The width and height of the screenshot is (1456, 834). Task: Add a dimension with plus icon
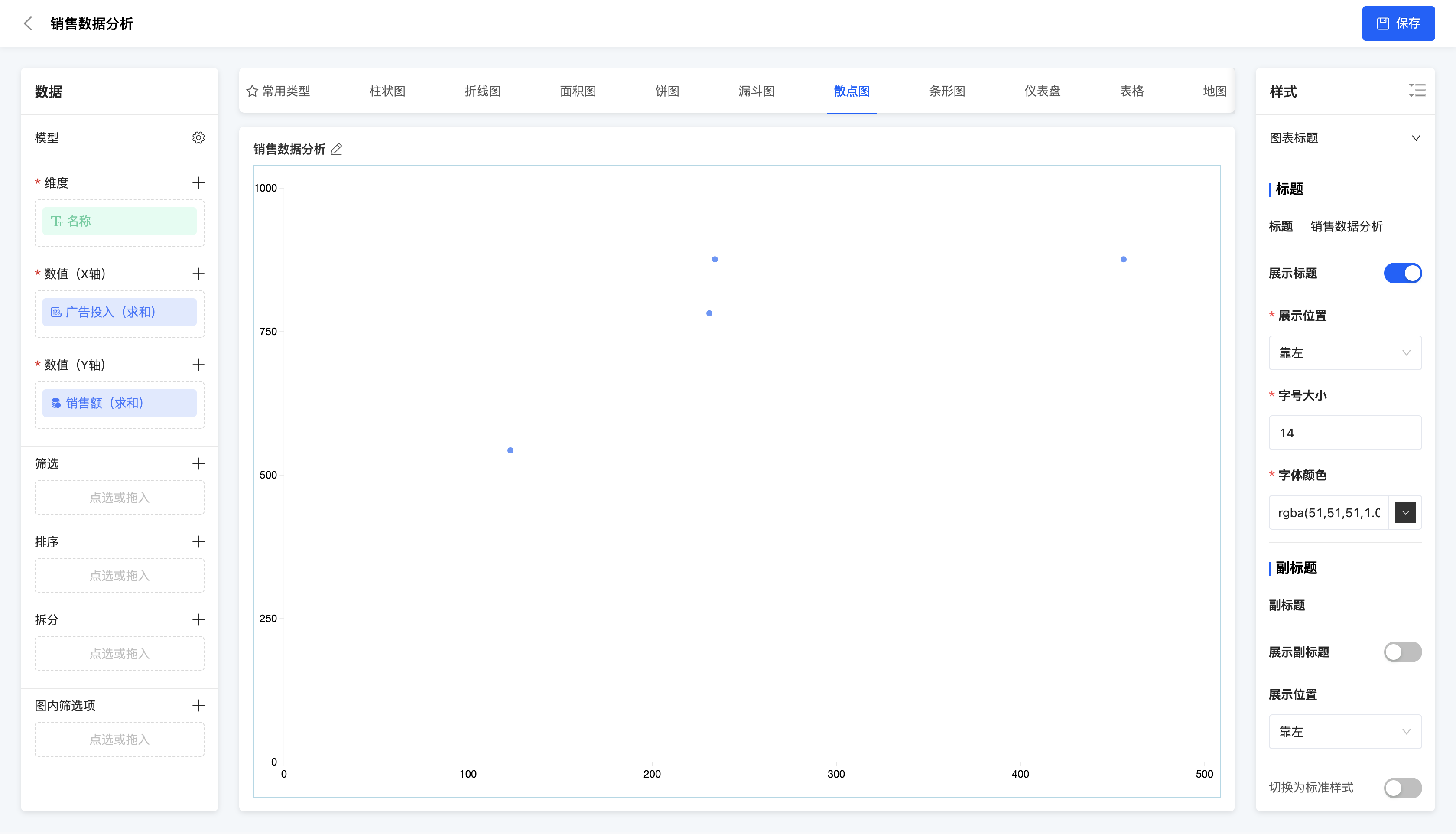(198, 183)
